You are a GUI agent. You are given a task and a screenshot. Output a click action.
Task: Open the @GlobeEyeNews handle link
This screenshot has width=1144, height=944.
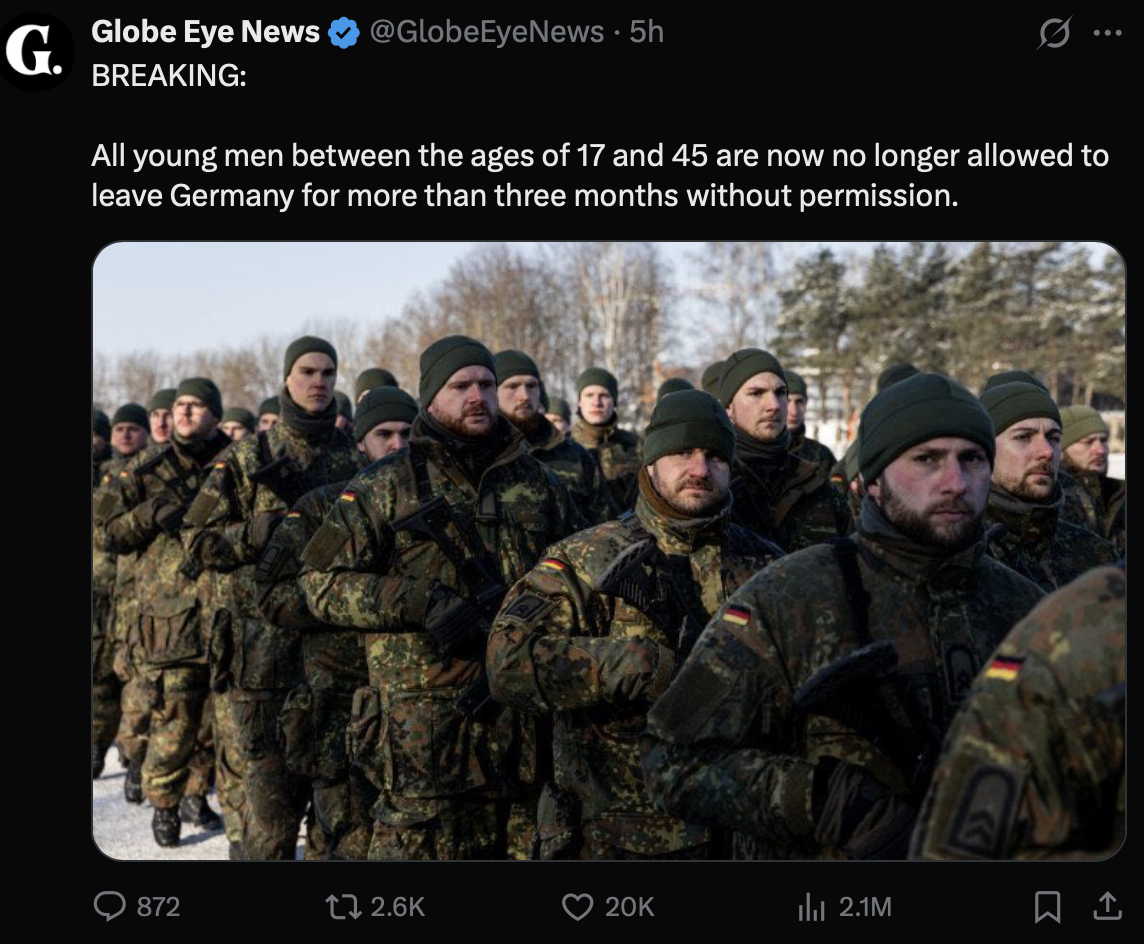coord(487,32)
